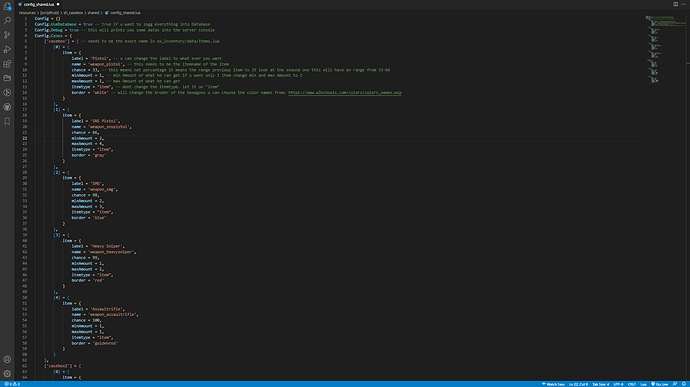Click the 'SMG' label string
The height and width of the screenshot is (387, 690).
pyautogui.click(x=96, y=184)
